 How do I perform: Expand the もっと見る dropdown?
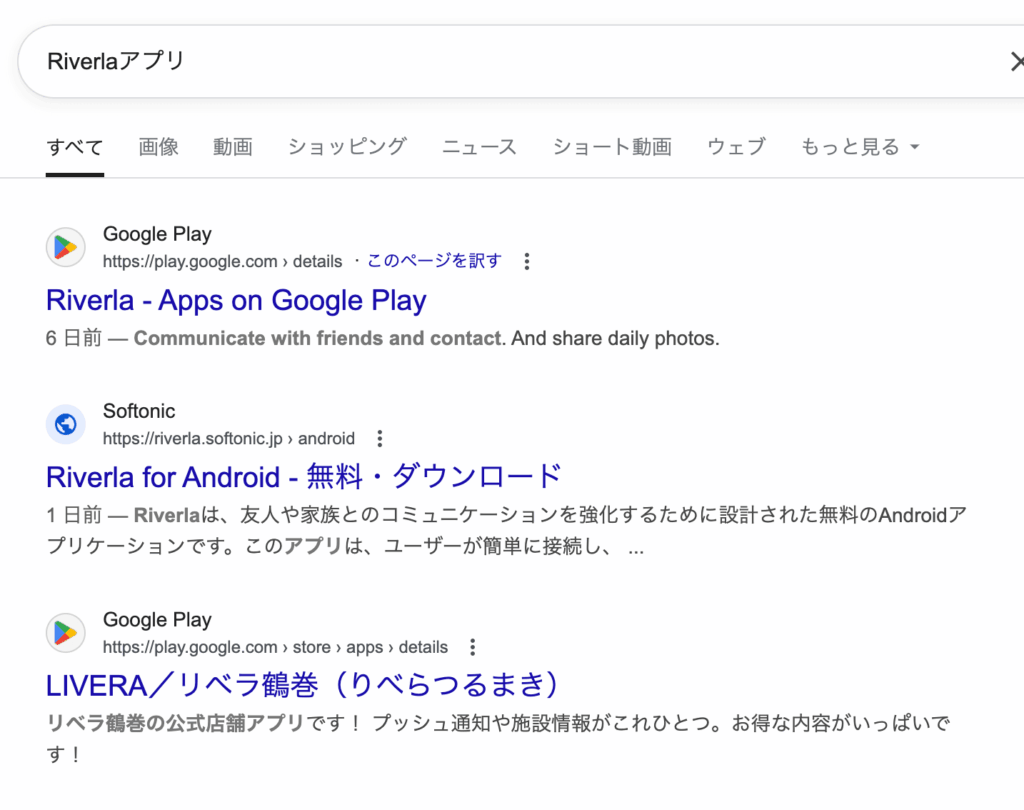pos(860,147)
